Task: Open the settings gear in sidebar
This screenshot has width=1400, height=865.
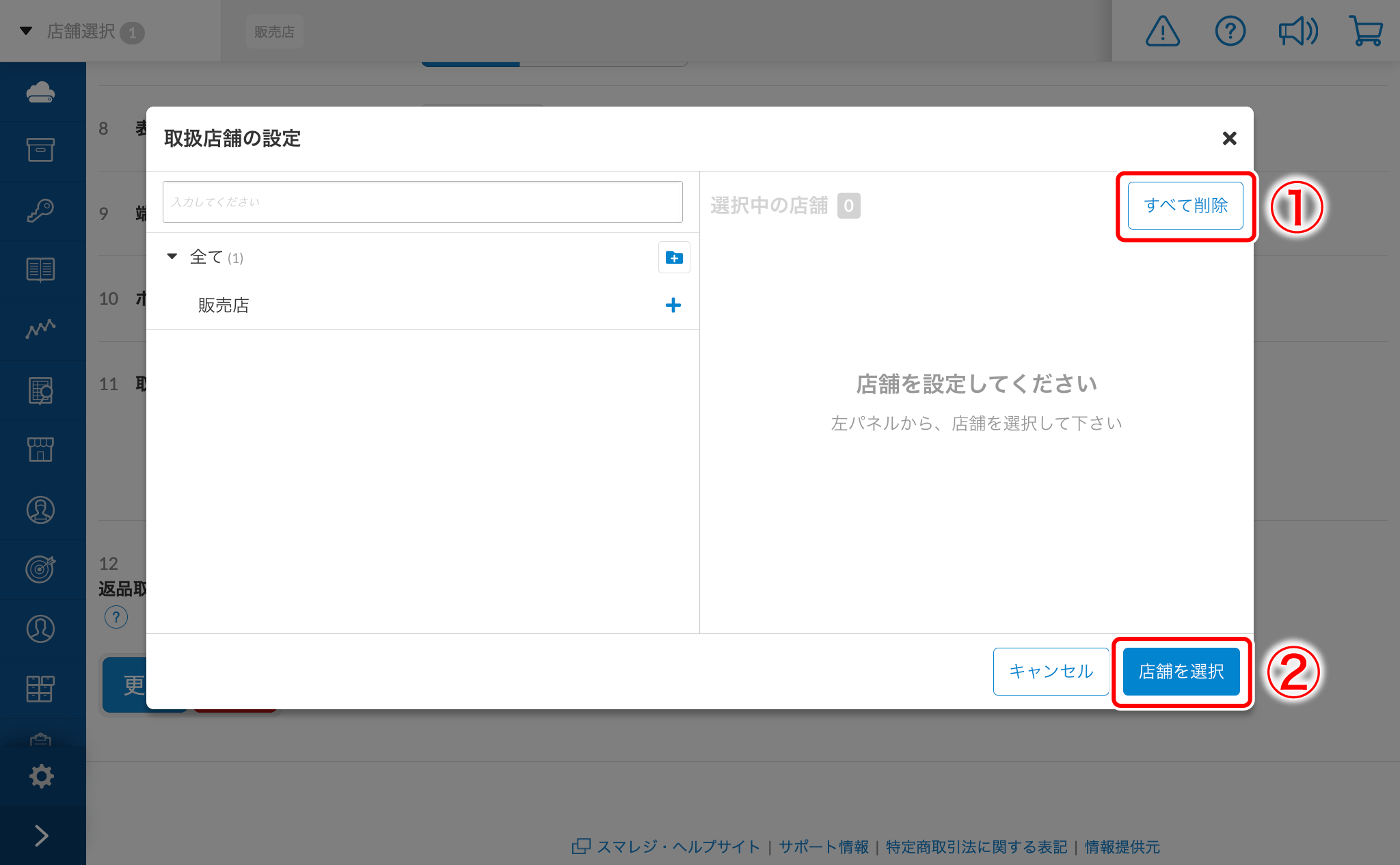Action: [x=41, y=776]
